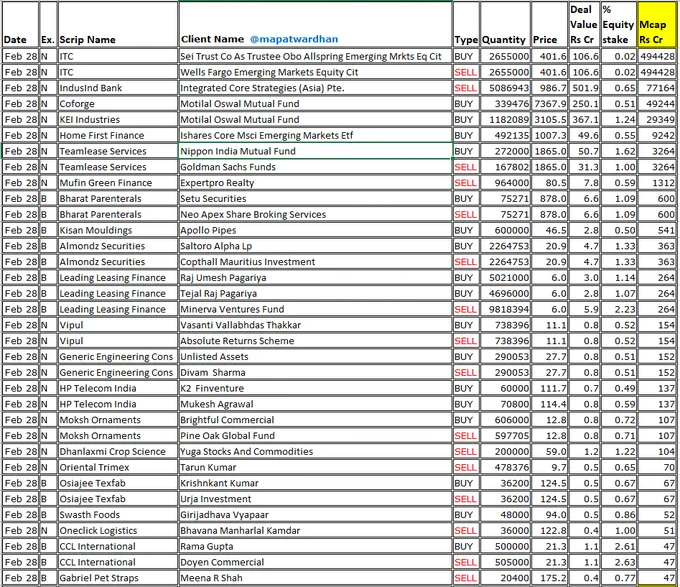680x587 pixels.
Task: Select the 3105.5 price cell
Action: [x=549, y=120]
